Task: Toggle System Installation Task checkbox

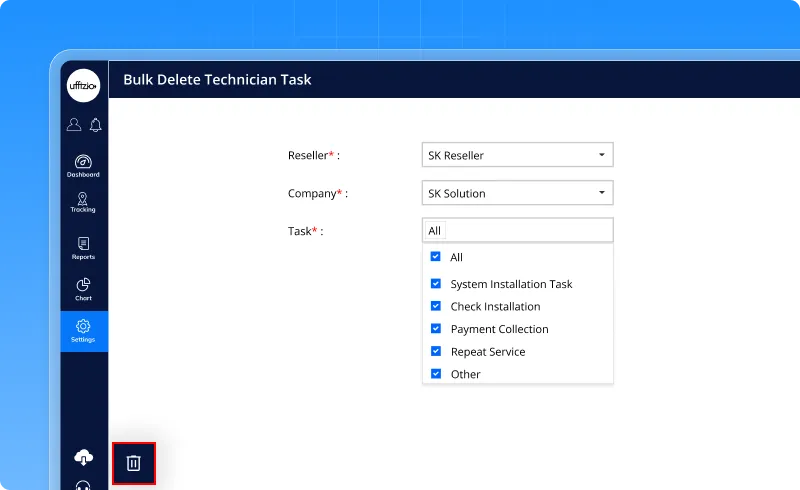Action: 436,284
